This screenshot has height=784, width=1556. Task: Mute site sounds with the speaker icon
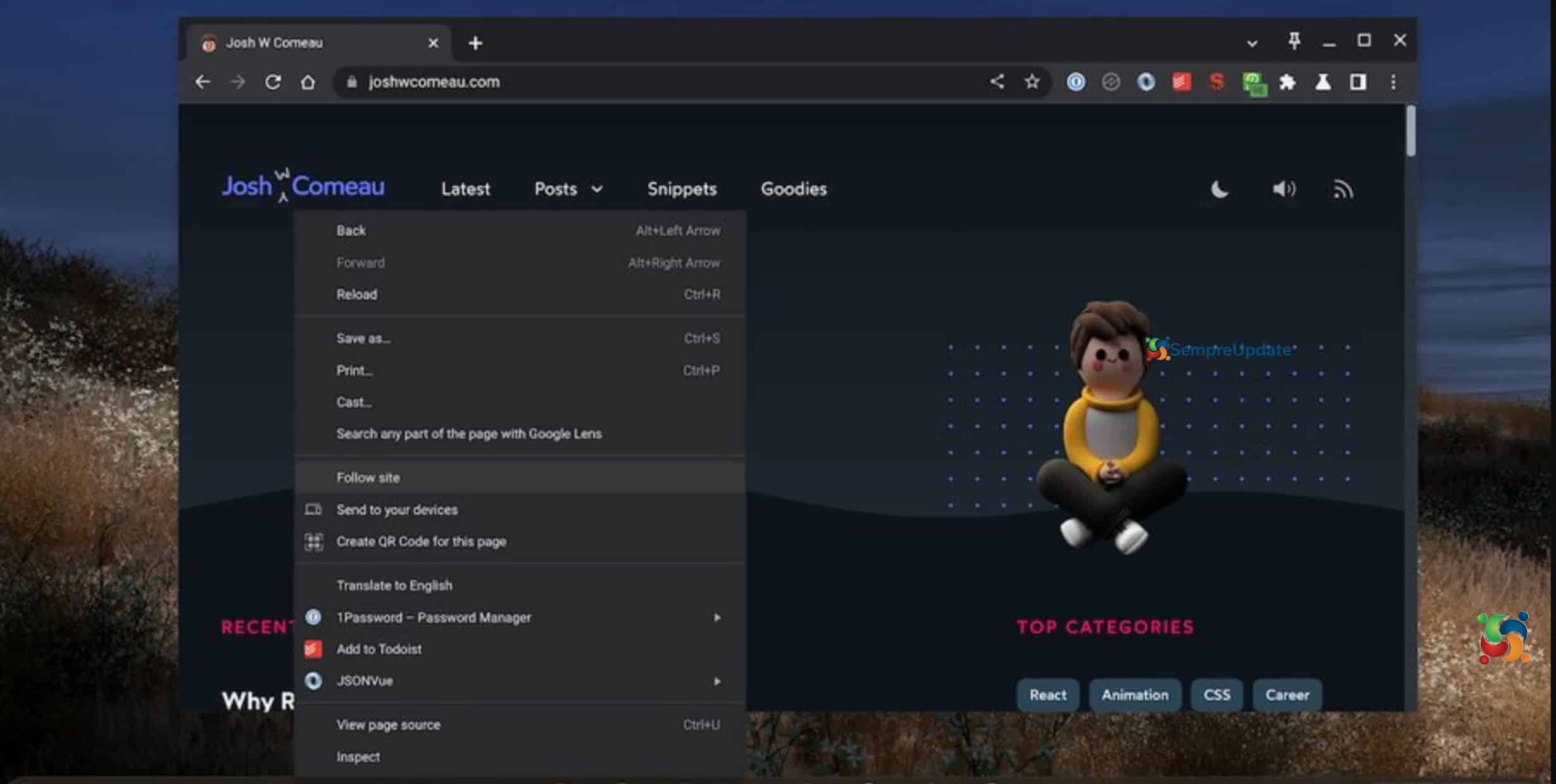click(1284, 189)
